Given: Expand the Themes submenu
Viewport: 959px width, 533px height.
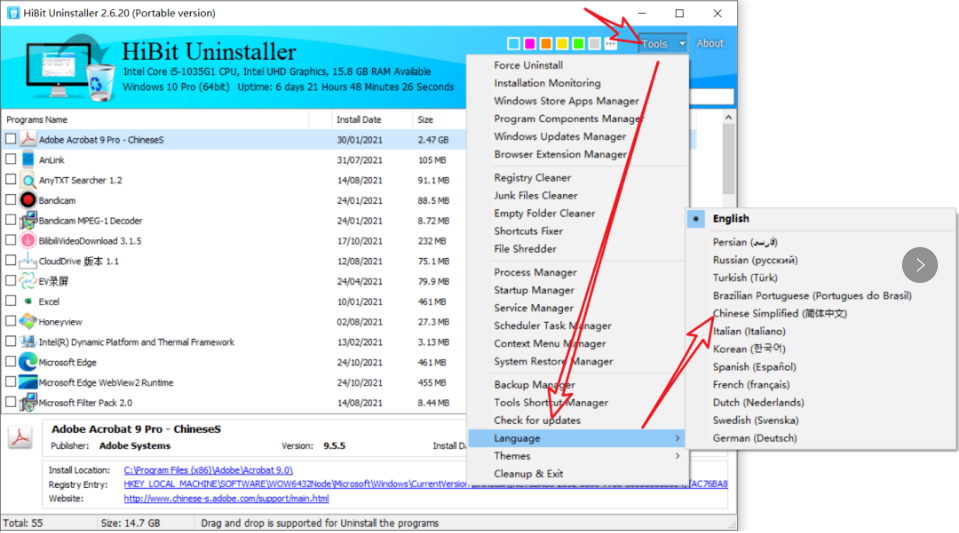Looking at the screenshot, I should point(577,456).
